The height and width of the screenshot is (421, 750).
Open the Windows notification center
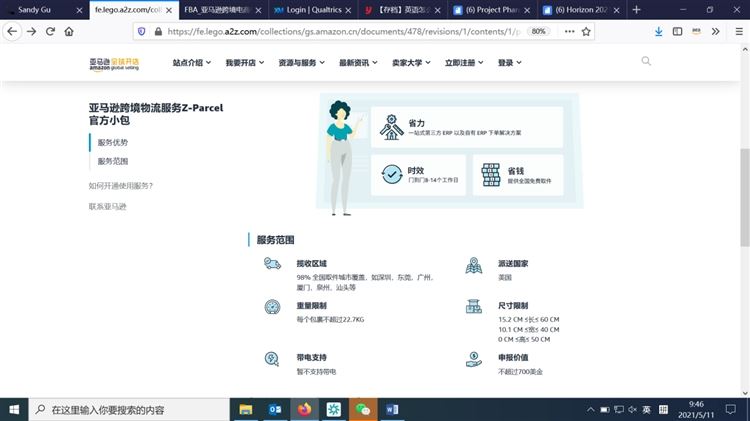click(x=731, y=410)
